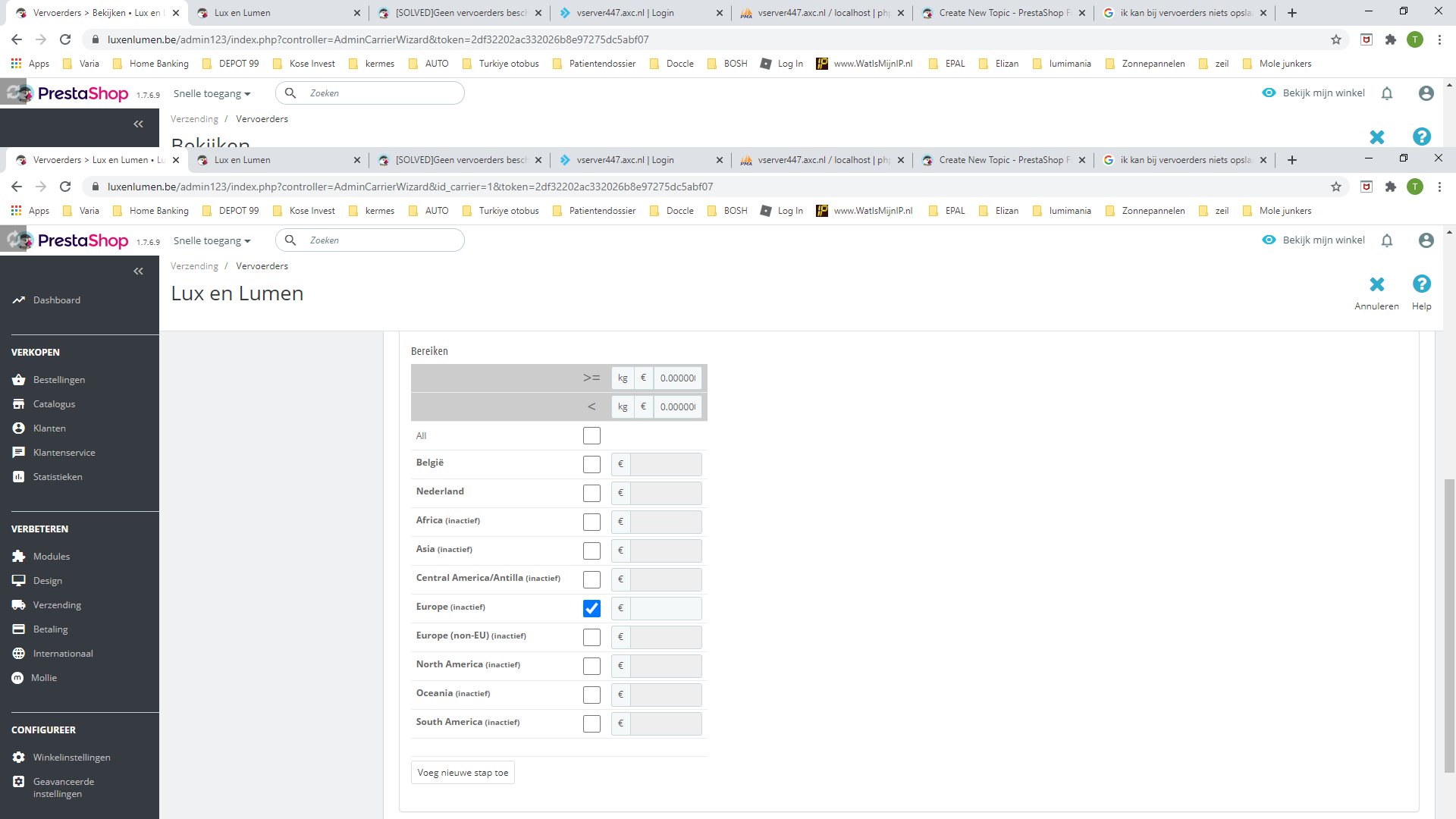Click the Bestellingen basket icon in sidebar
This screenshot has width=1456, height=819.
(x=19, y=380)
